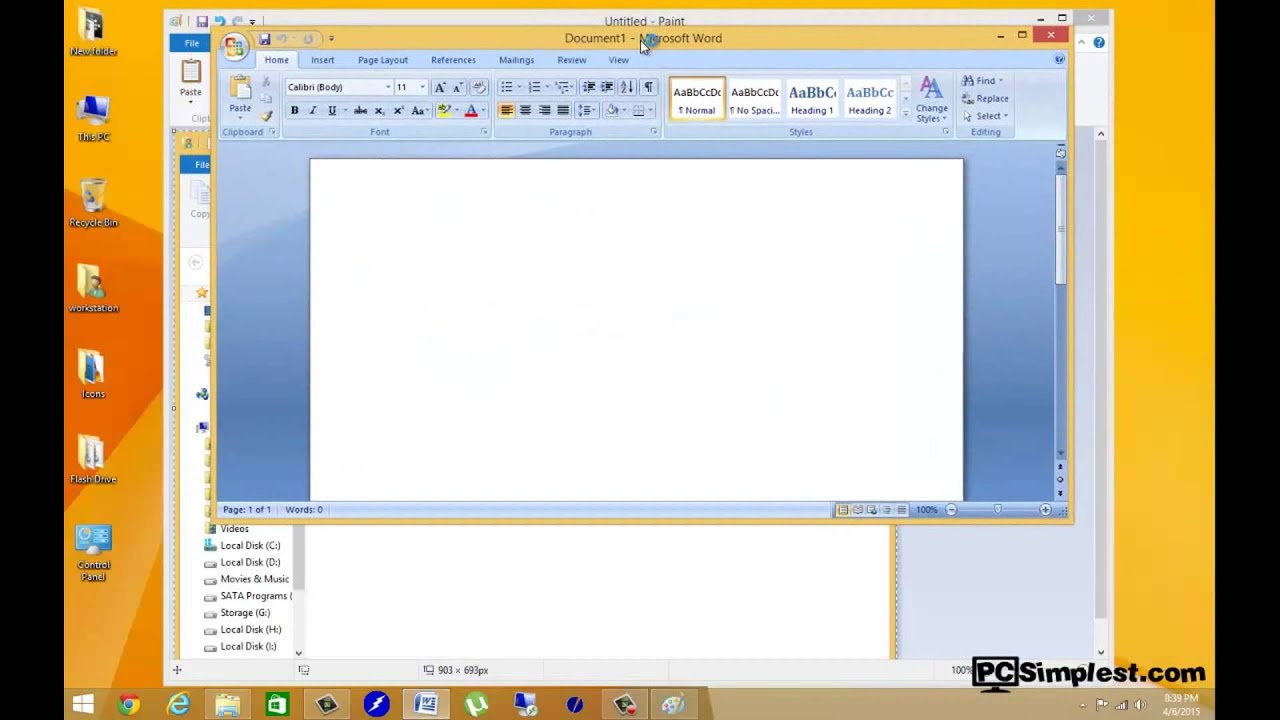Image resolution: width=1280 pixels, height=720 pixels.
Task: Apply superscript formatting
Action: [398, 110]
